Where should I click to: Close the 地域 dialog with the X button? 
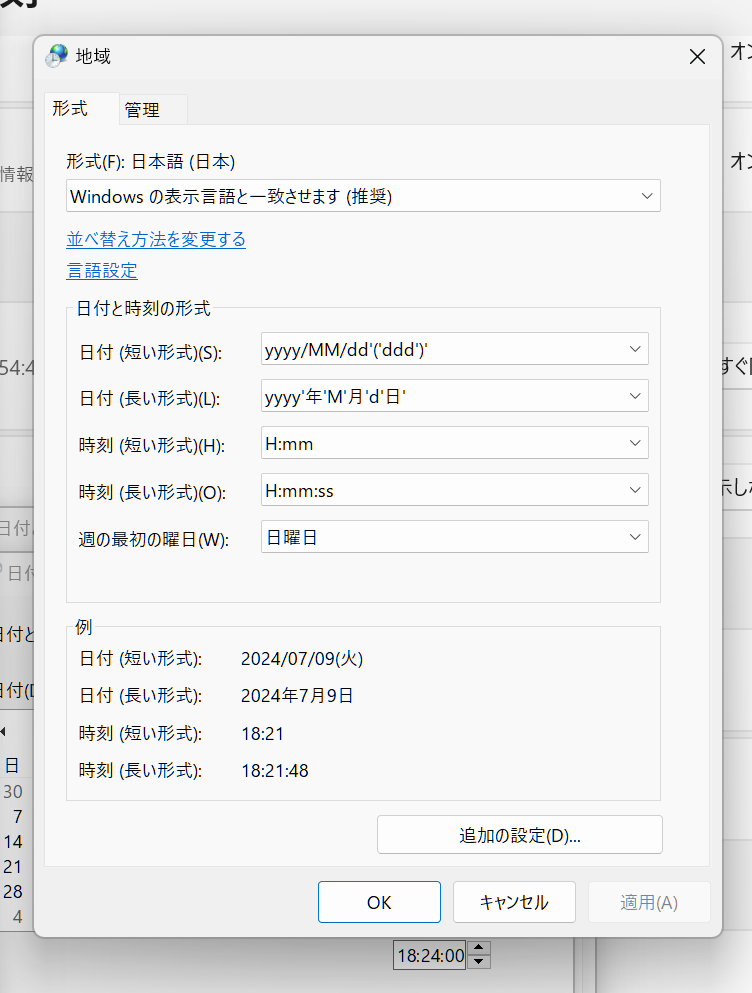point(697,57)
